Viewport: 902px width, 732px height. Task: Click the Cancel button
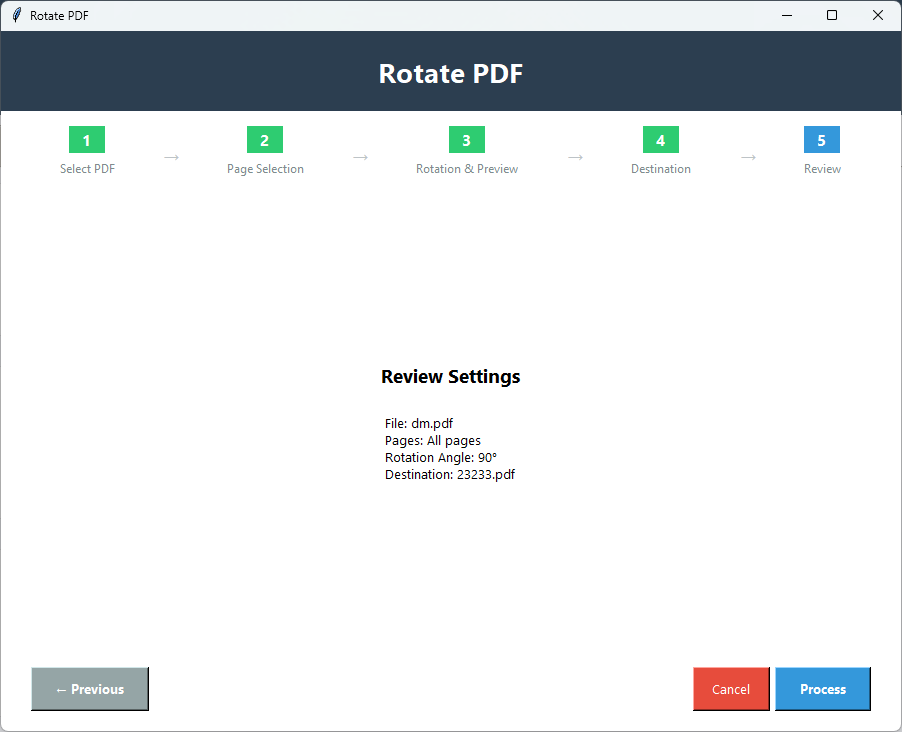pyautogui.click(x=731, y=689)
